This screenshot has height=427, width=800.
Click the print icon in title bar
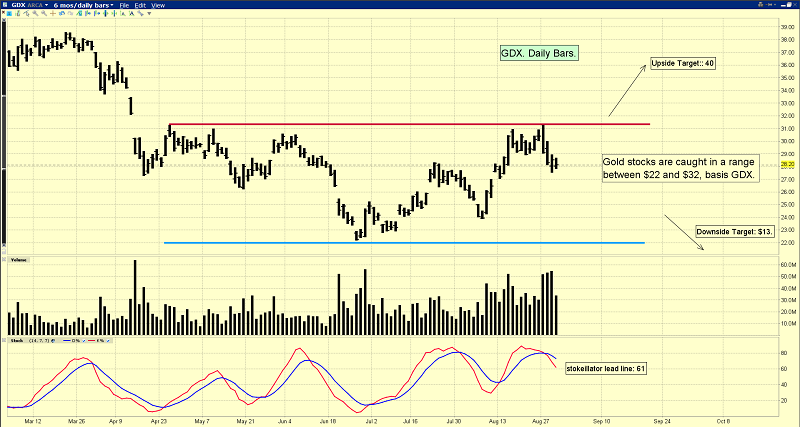tap(760, 5)
